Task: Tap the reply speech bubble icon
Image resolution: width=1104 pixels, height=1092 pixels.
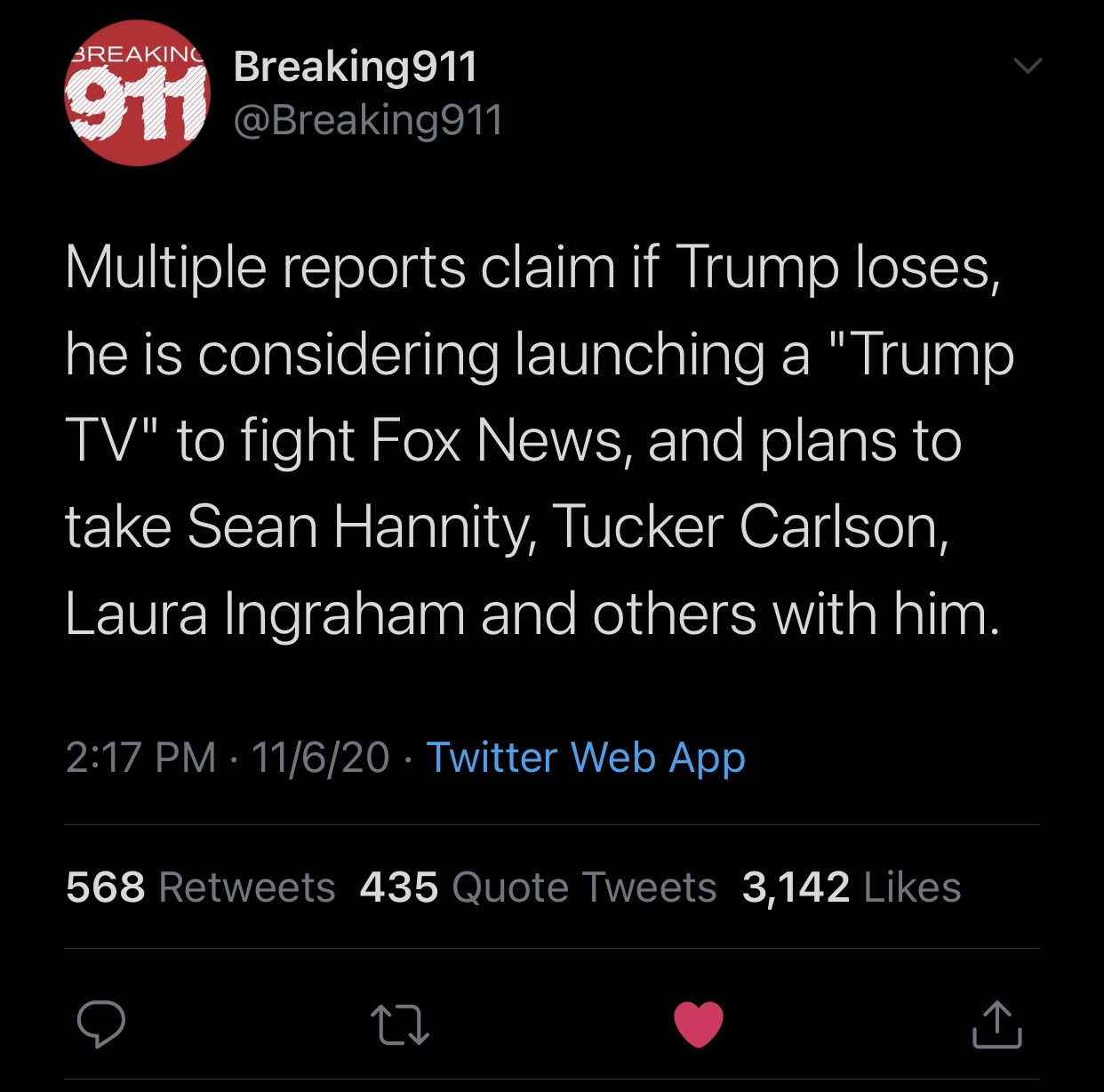Action: pyautogui.click(x=101, y=1024)
